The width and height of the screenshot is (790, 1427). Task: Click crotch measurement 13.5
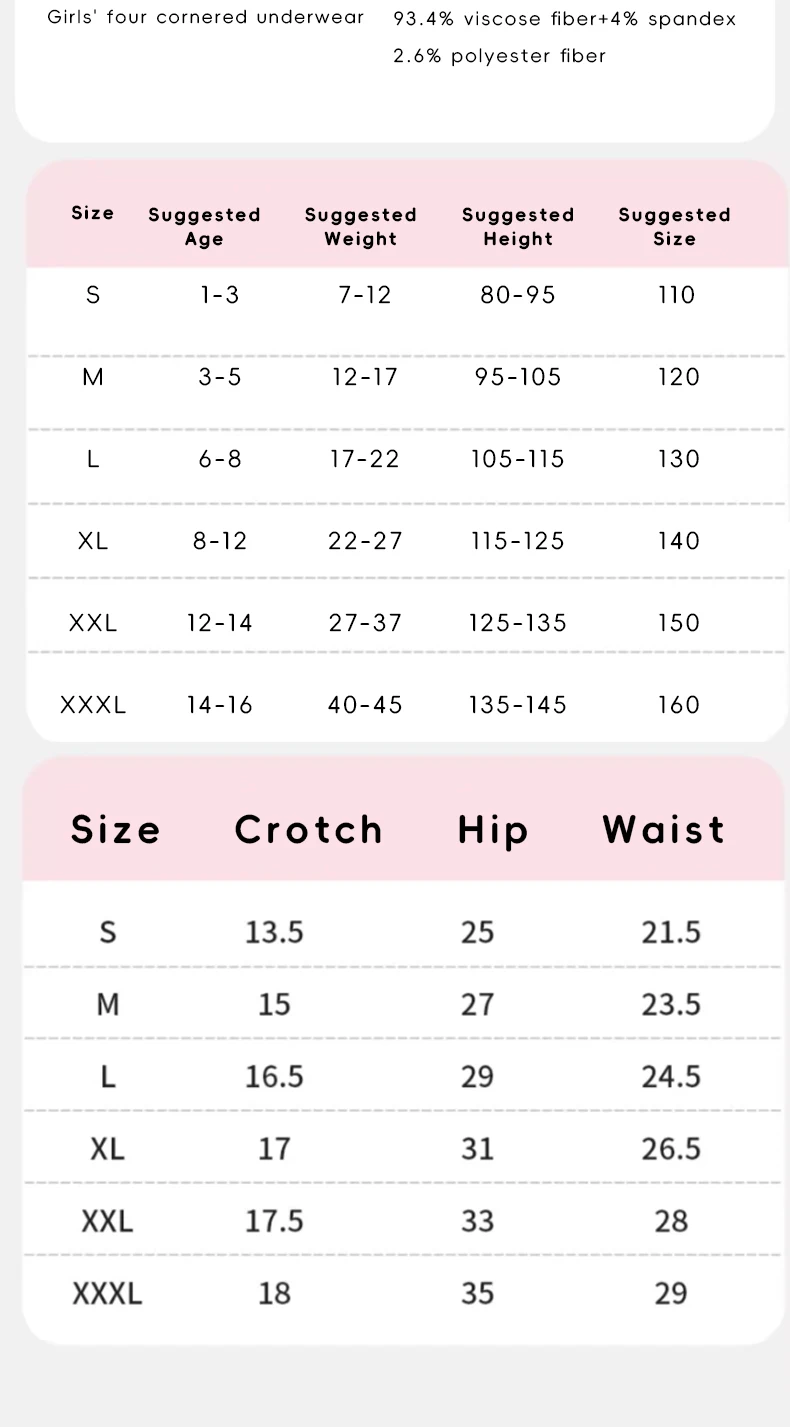point(274,932)
